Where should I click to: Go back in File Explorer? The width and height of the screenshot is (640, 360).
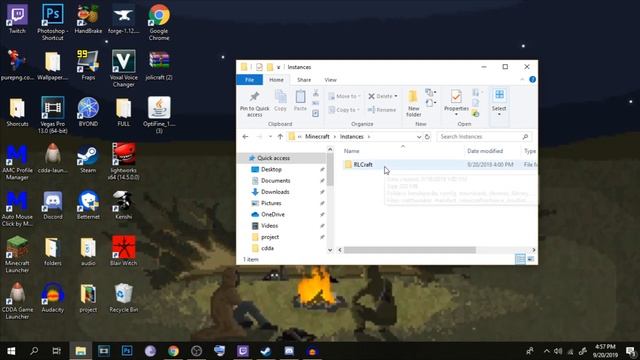point(245,137)
